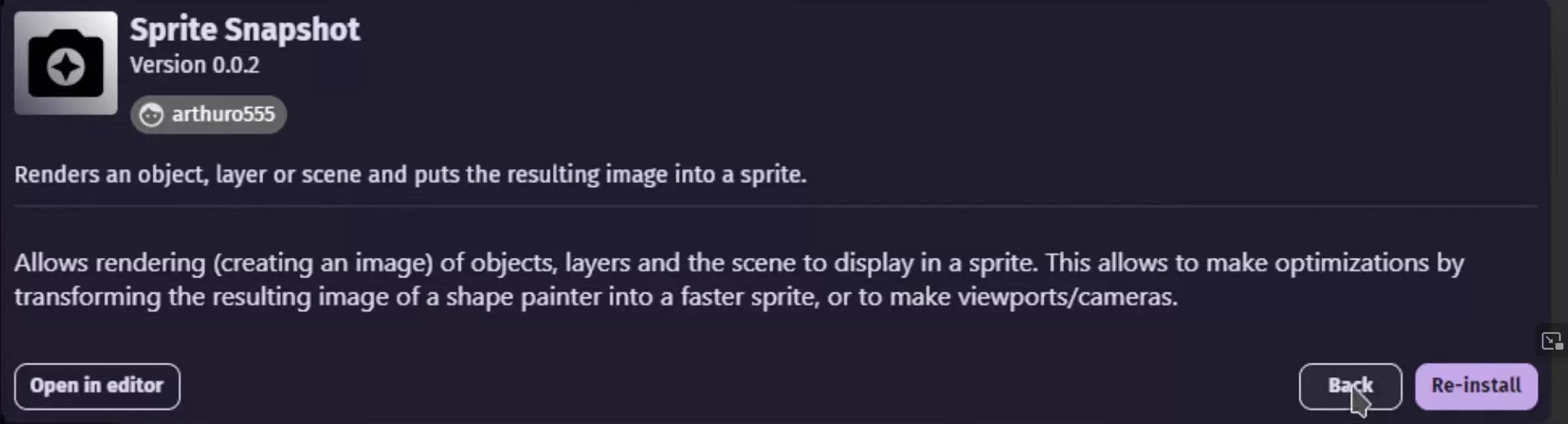This screenshot has height=424, width=1568.
Task: Open the arthuro555 author profile chip
Action: 208,114
